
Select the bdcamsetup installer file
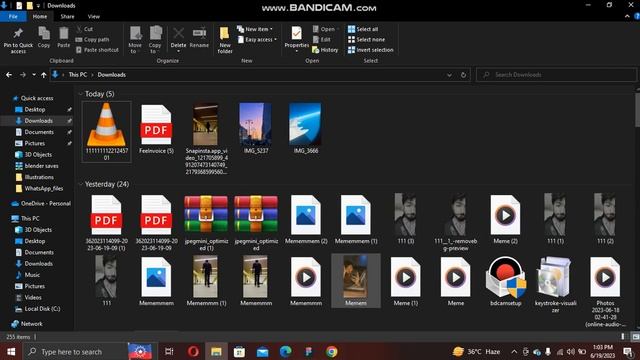click(x=505, y=282)
